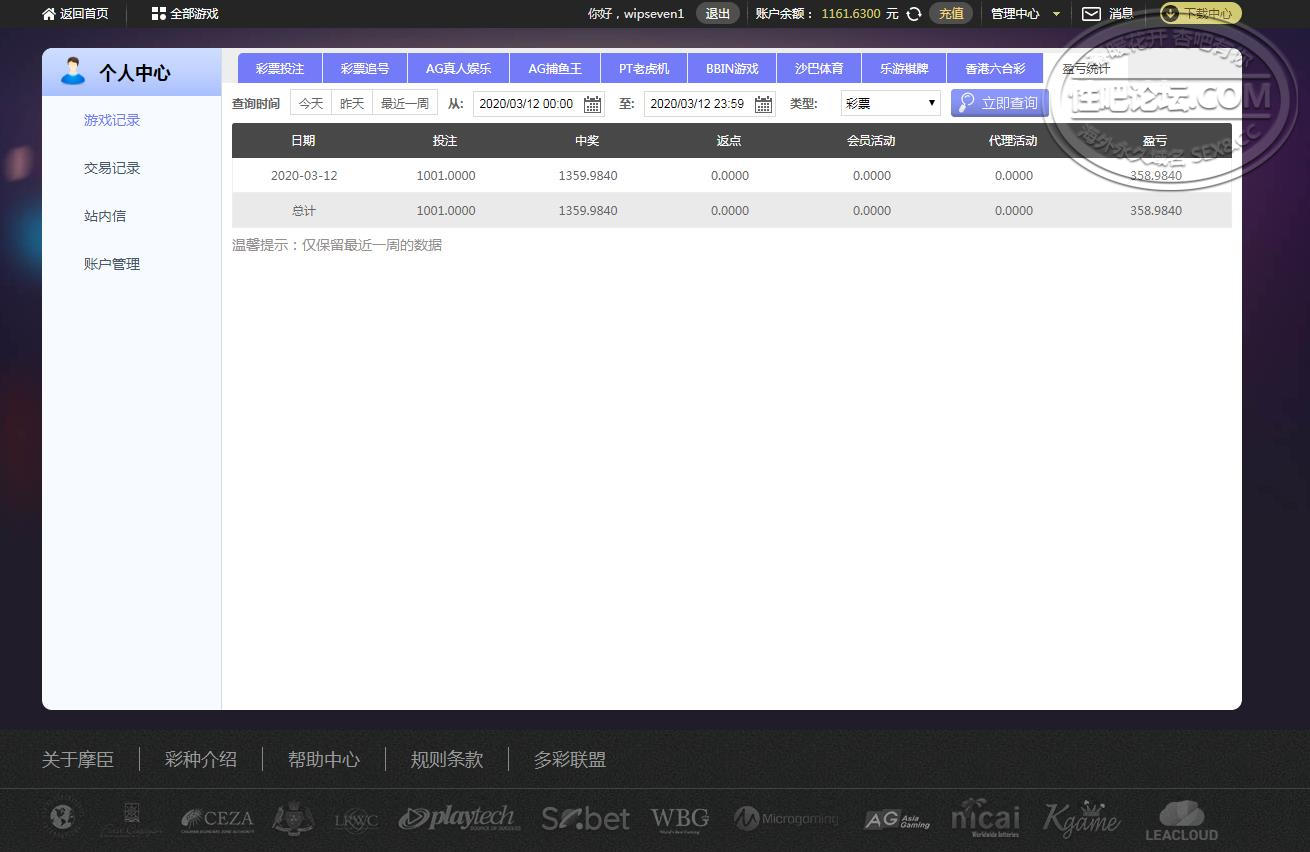Screen dimensions: 1310x852
Task: Open 账户管理 in the sidebar
Action: click(x=112, y=264)
